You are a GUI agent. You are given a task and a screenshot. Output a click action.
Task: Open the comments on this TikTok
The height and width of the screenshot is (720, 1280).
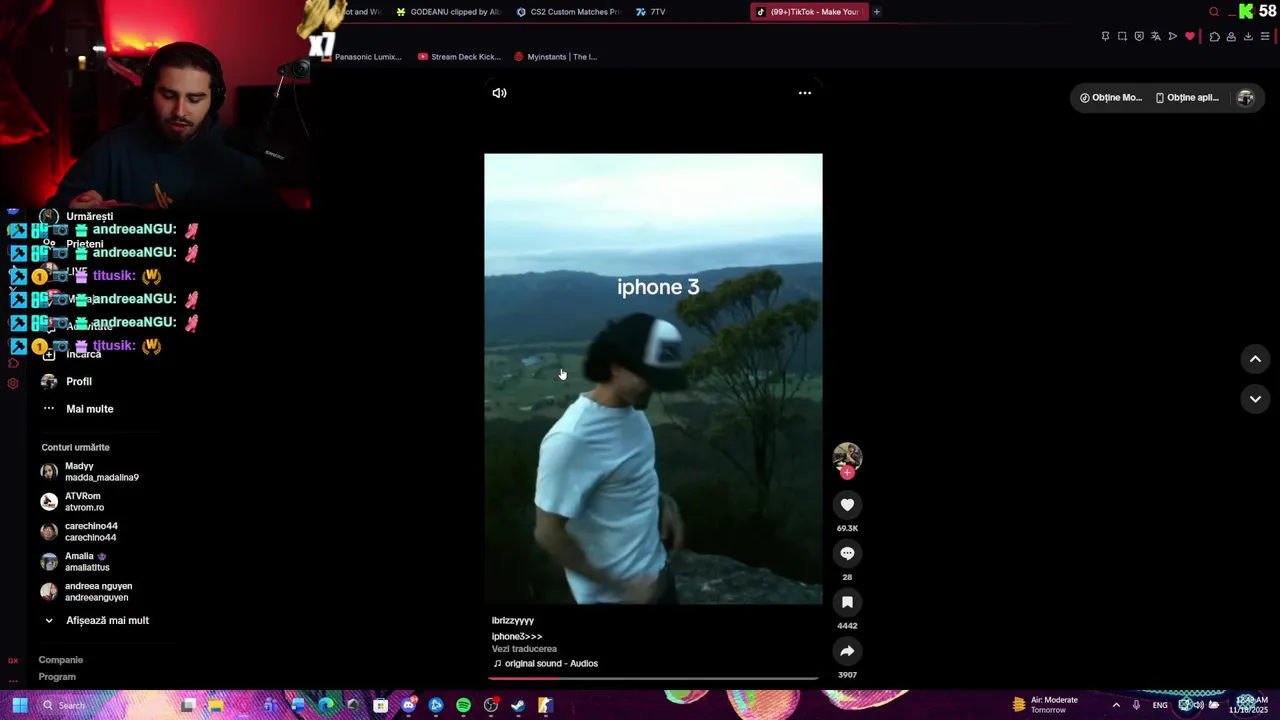click(847, 553)
